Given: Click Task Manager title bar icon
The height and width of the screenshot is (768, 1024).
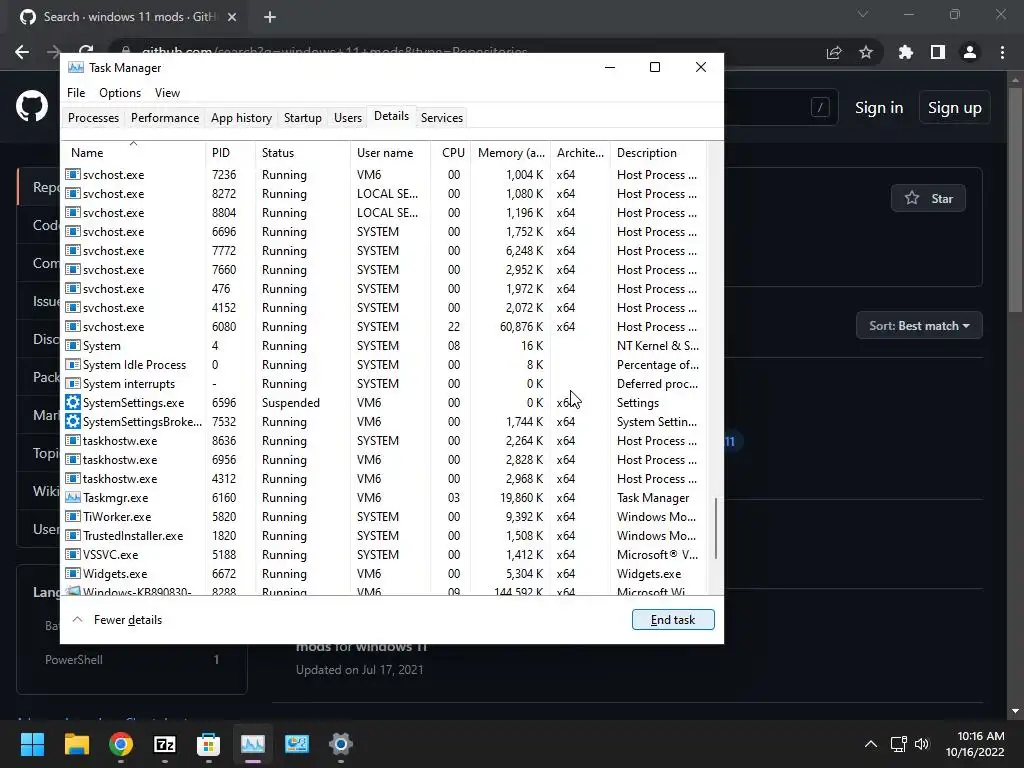Looking at the screenshot, I should point(76,67).
